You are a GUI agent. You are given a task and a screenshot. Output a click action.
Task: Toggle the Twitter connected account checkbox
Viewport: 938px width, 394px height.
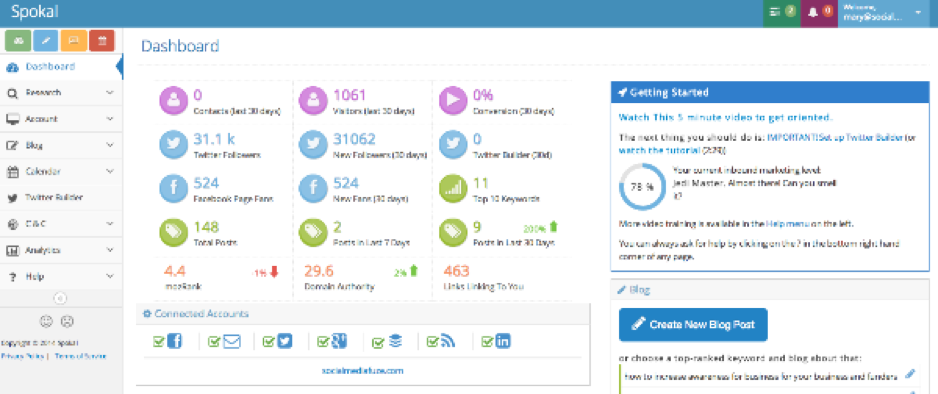click(x=269, y=342)
